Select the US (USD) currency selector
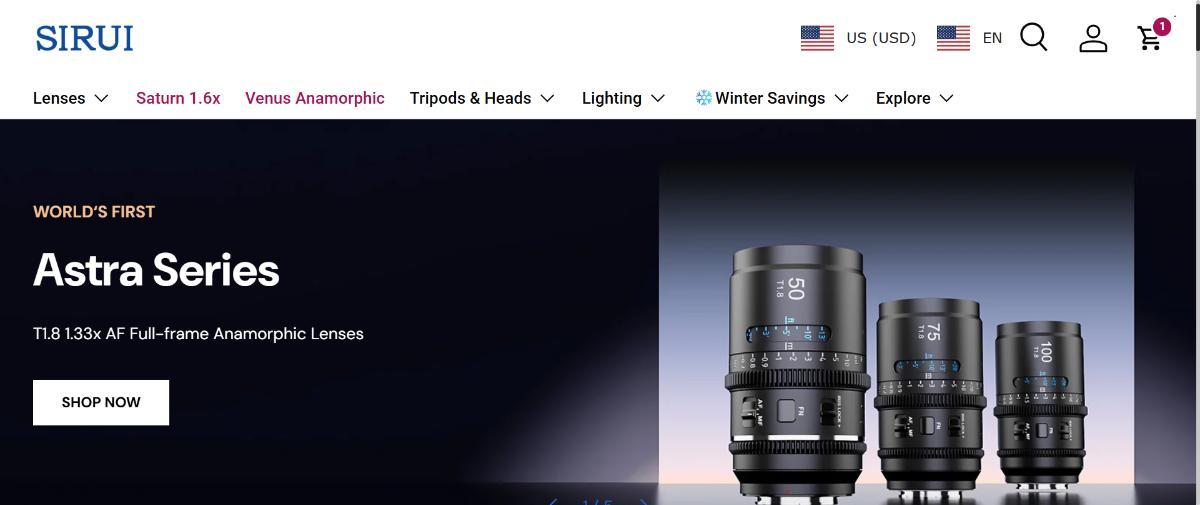 point(859,38)
